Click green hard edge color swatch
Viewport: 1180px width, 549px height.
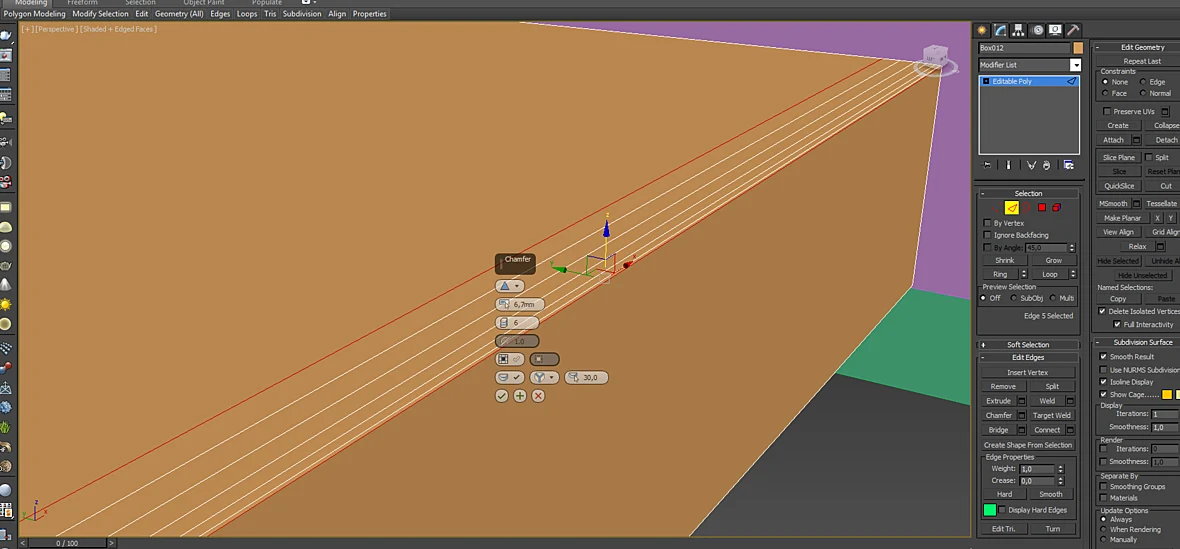990,510
